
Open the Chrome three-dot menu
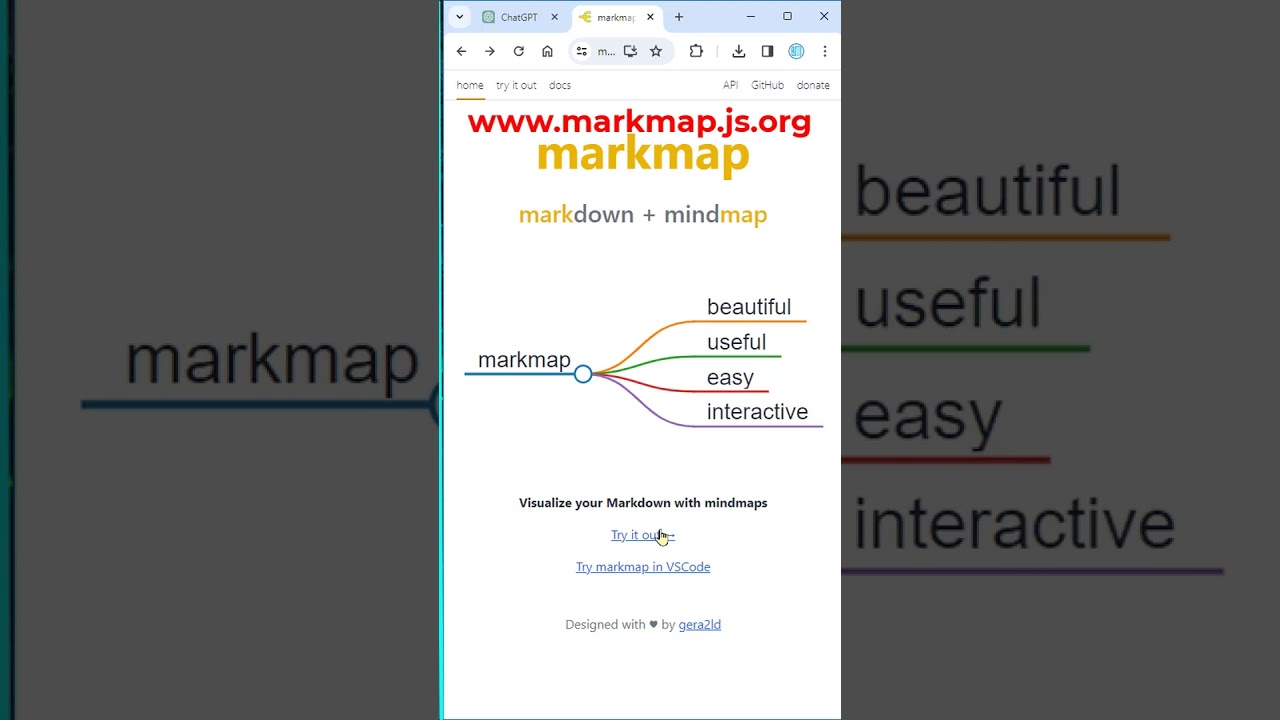[824, 51]
